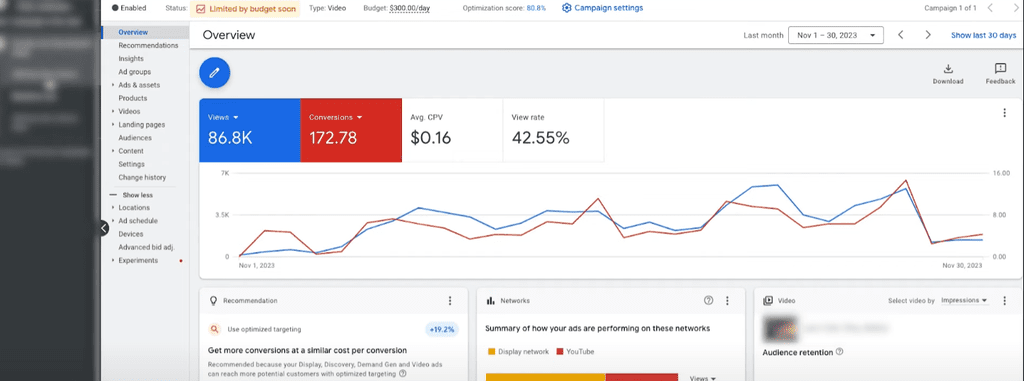The image size is (1024, 381).
Task: Click the Audience retention help icon
Action: [x=839, y=352]
